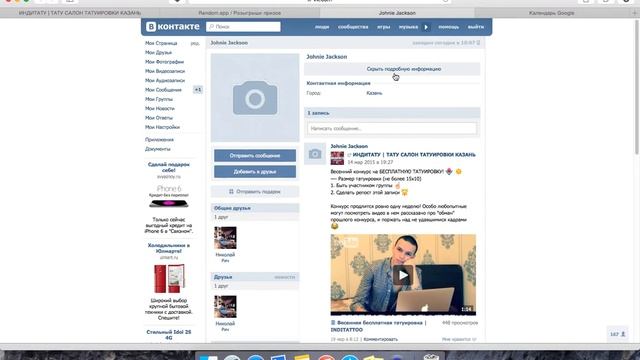Select the Johnie Jackson browser tab
This screenshot has width=640, height=360.
pos(397,13)
